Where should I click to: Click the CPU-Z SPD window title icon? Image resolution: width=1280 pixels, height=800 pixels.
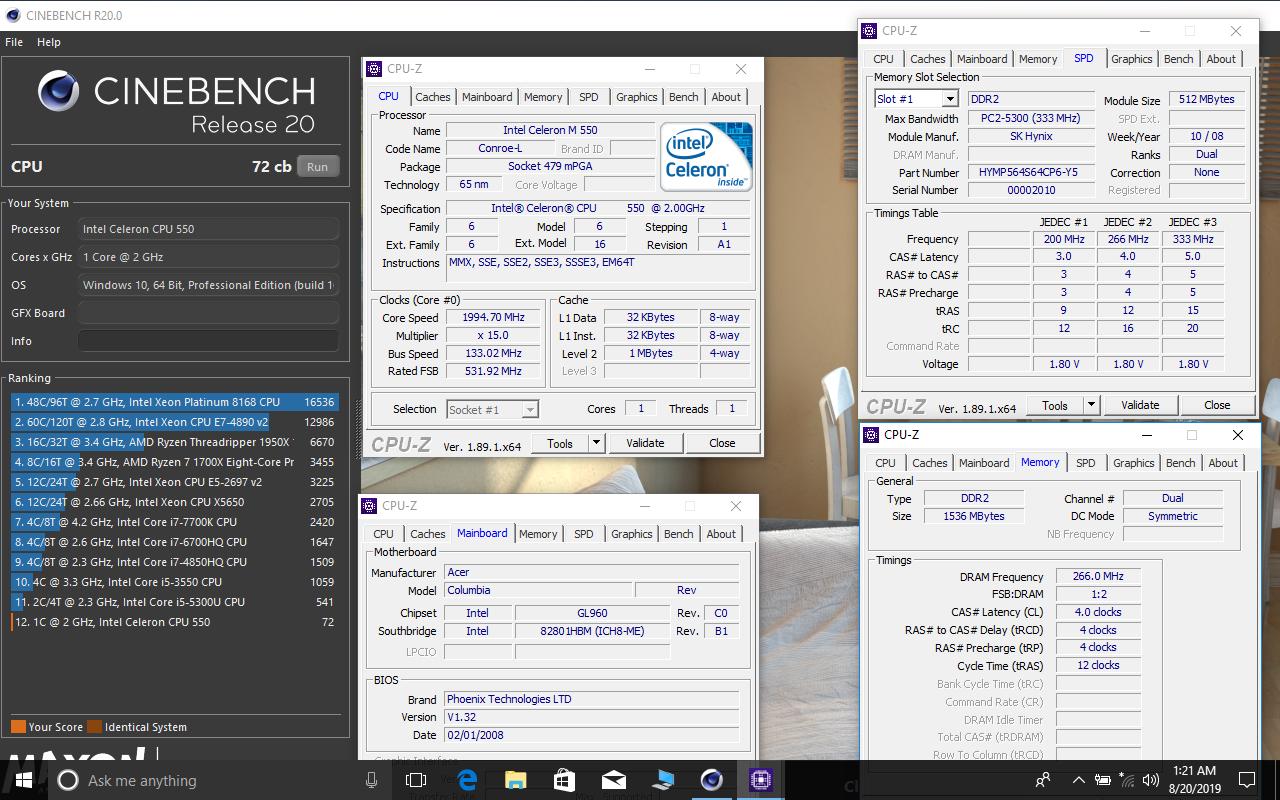tap(869, 31)
